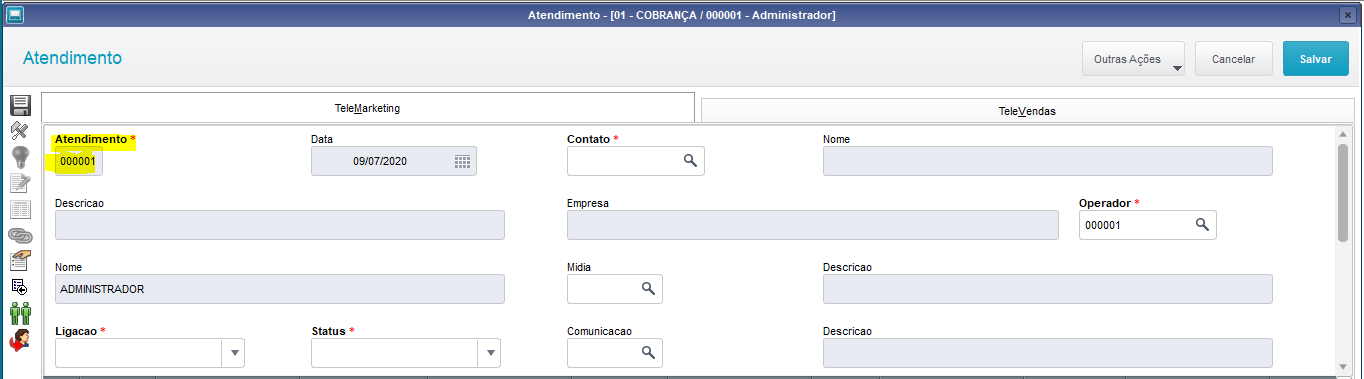Click the vertical scrollbar thumb
The image size is (1364, 379).
pyautogui.click(x=1342, y=192)
